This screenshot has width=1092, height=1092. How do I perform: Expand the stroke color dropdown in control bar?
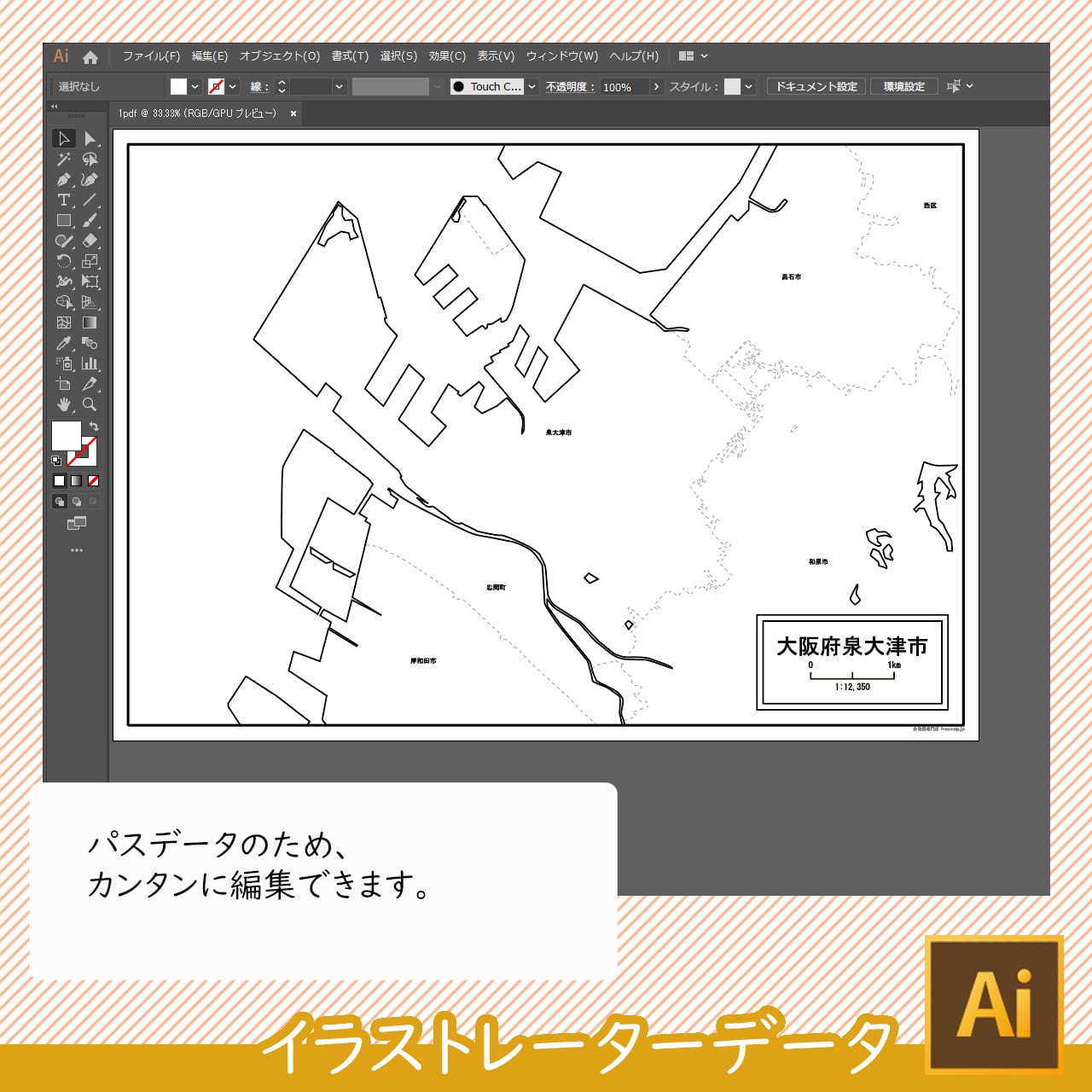(x=233, y=86)
